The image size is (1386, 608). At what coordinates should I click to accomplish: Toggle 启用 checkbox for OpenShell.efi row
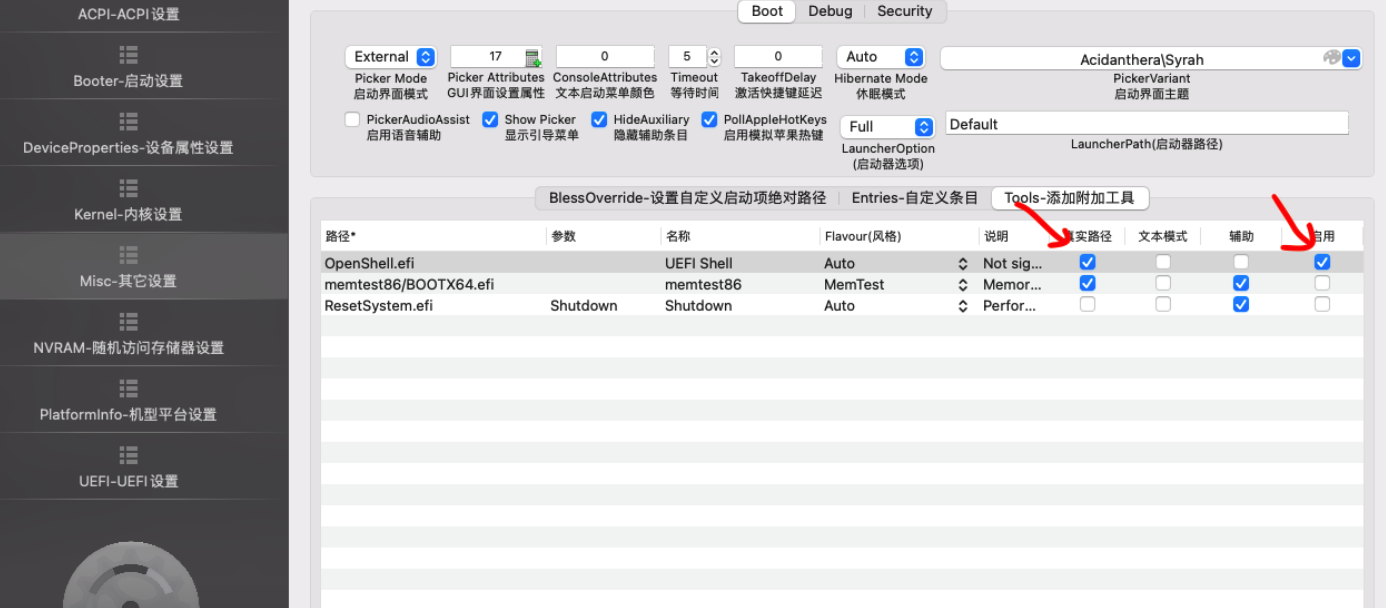tap(1322, 262)
